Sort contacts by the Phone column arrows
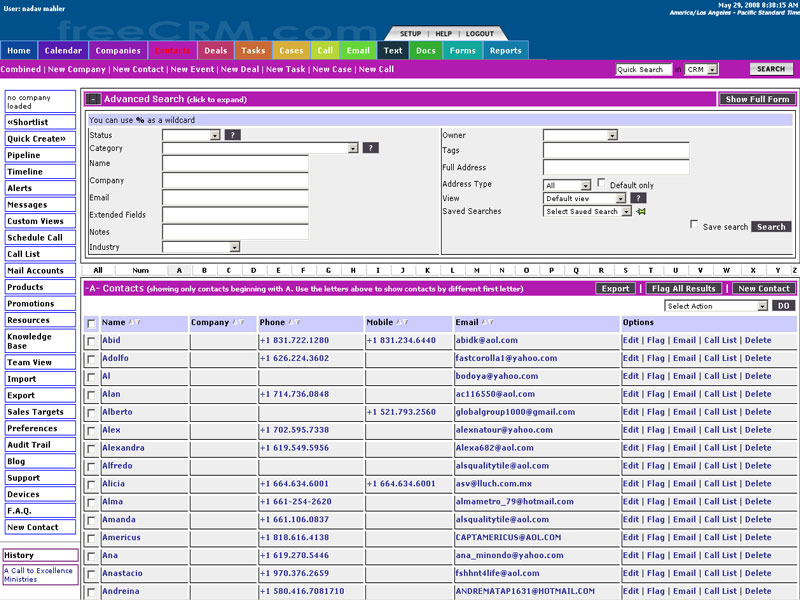 coord(294,322)
